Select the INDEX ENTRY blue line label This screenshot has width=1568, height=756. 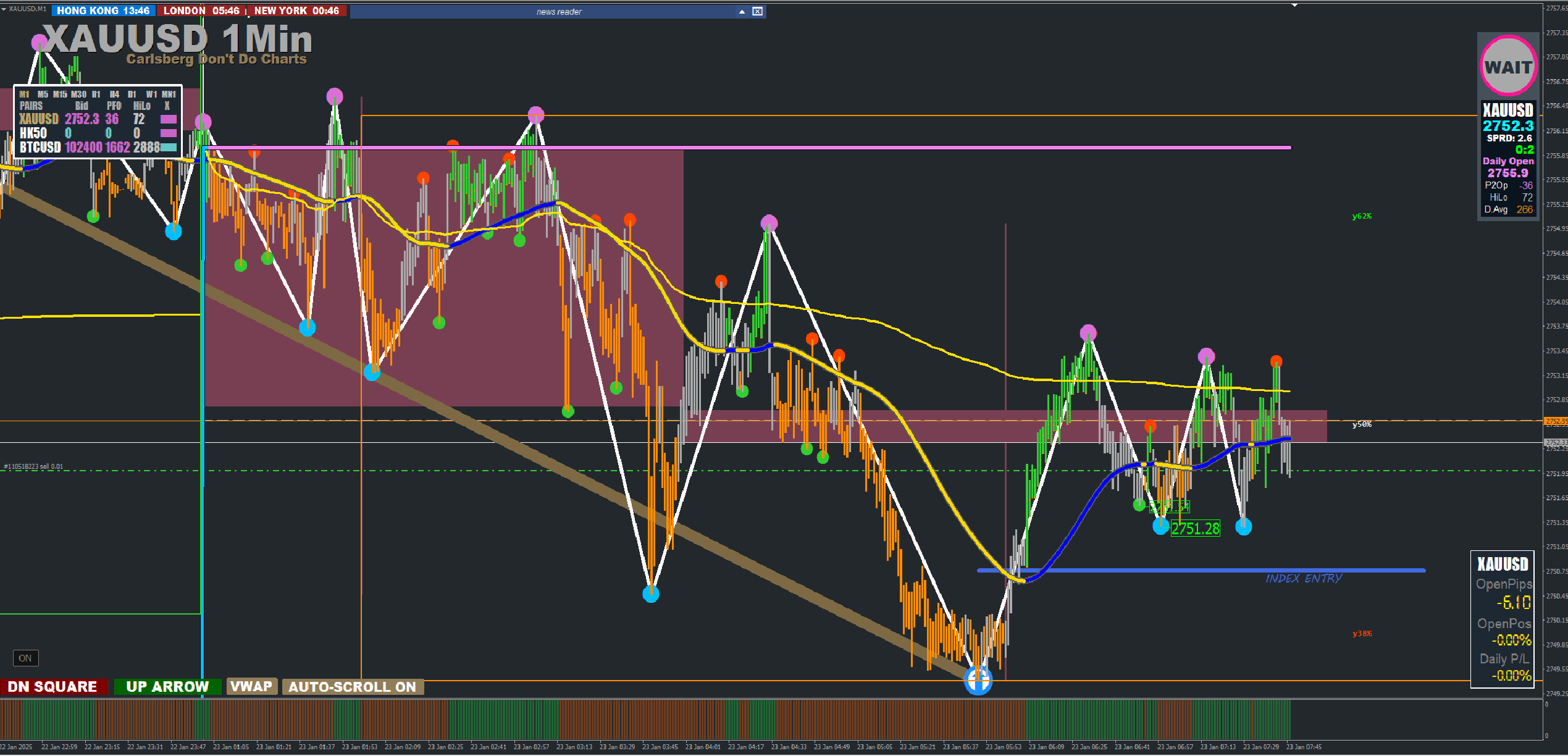pyautogui.click(x=1303, y=579)
